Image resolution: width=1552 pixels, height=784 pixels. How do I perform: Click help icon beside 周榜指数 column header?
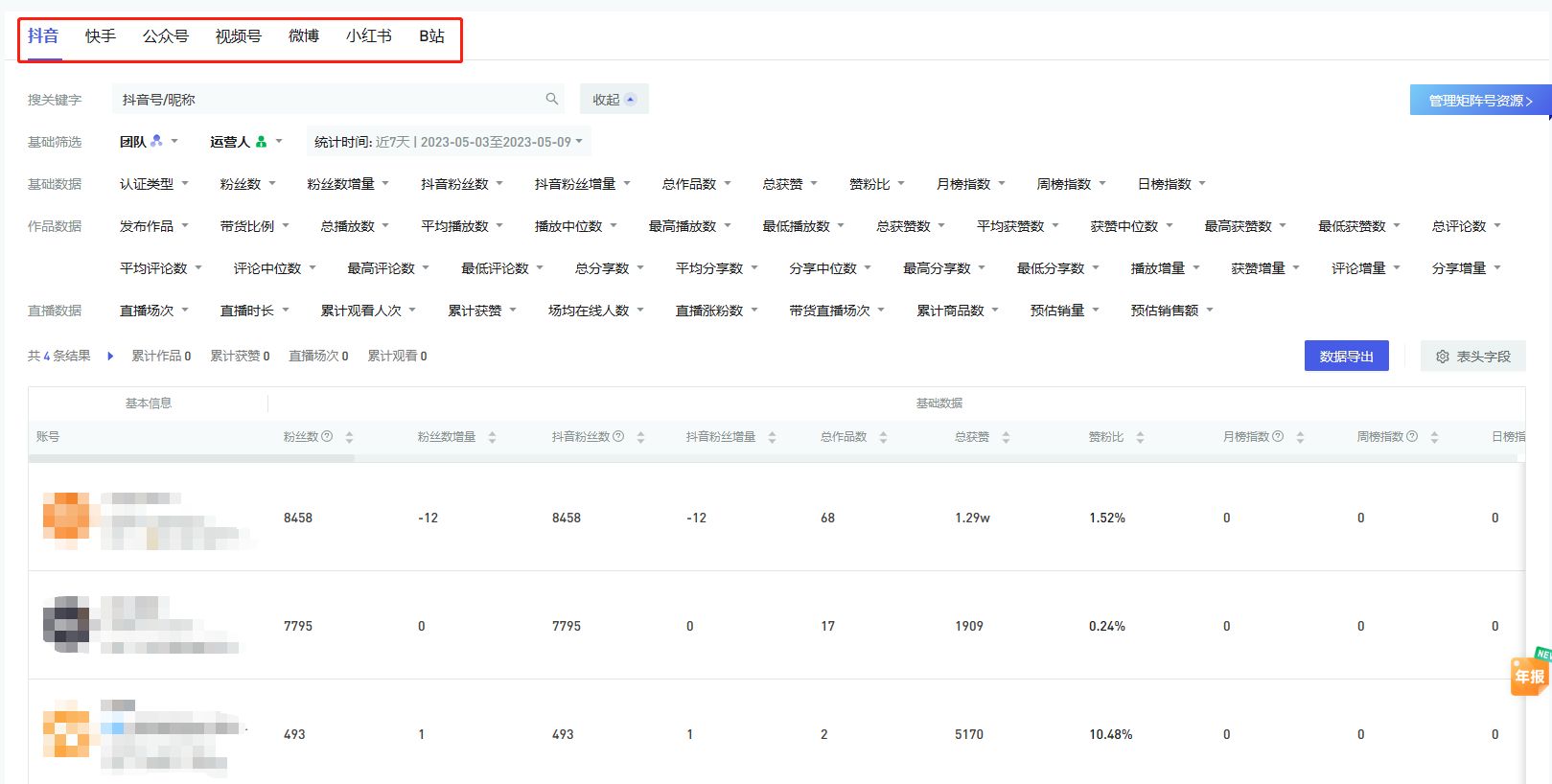pyautogui.click(x=1412, y=436)
